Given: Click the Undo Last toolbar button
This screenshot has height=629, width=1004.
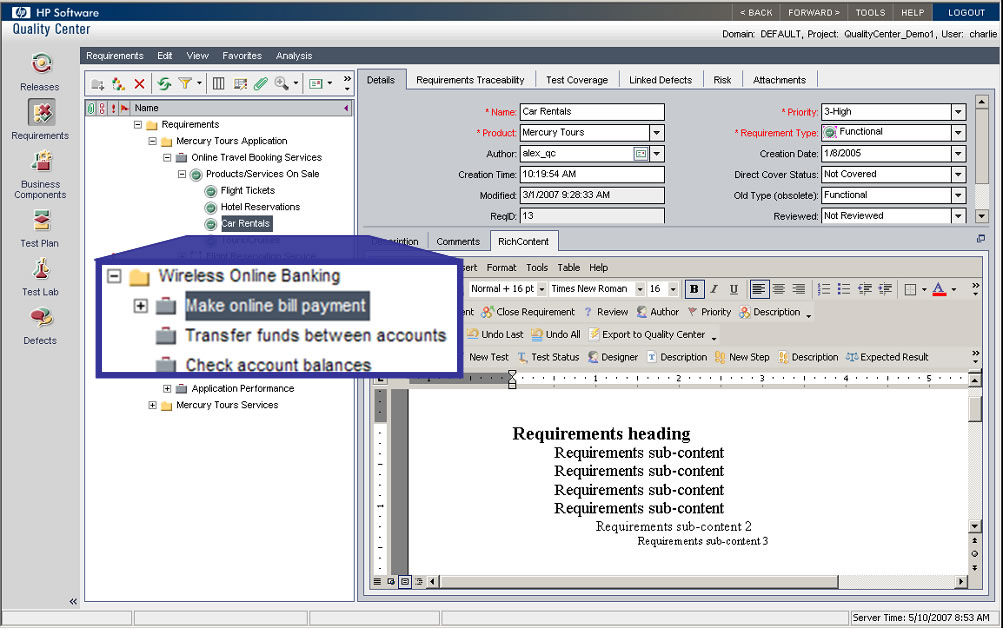Looking at the screenshot, I should point(495,334).
